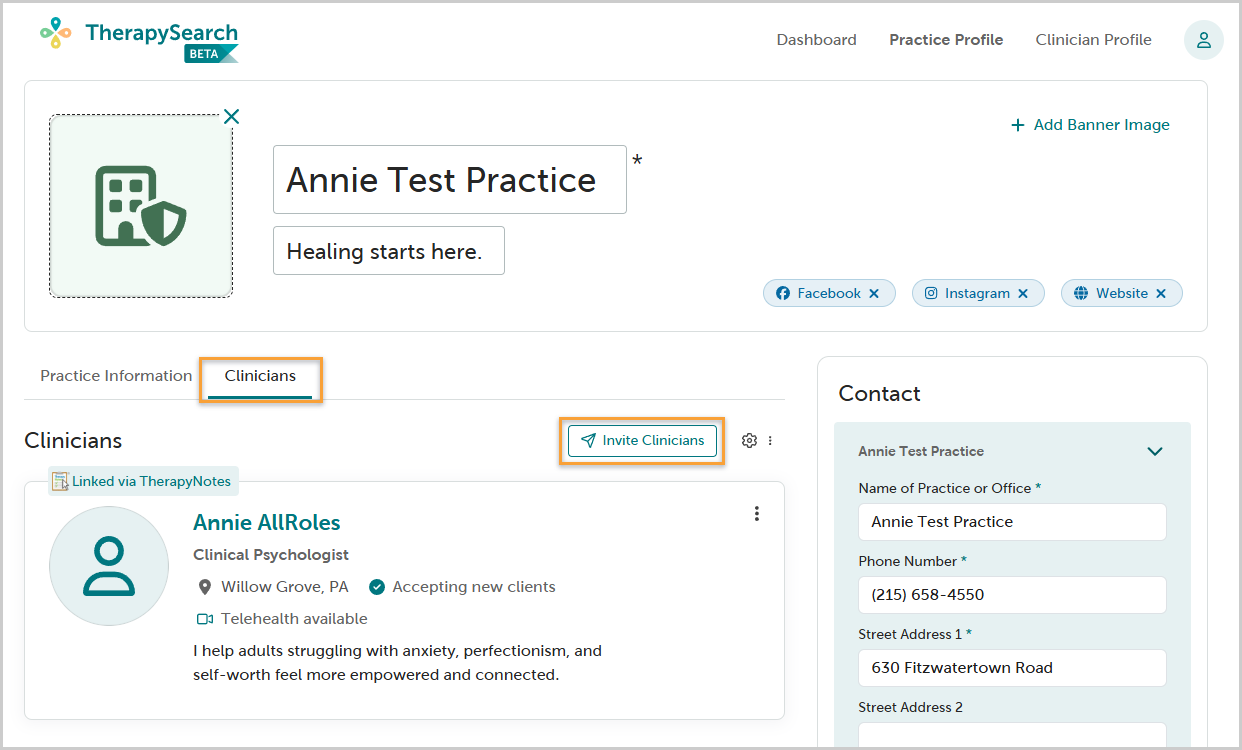Viewport: 1242px width, 750px height.
Task: Open the user account avatar menu
Action: tap(1203, 40)
